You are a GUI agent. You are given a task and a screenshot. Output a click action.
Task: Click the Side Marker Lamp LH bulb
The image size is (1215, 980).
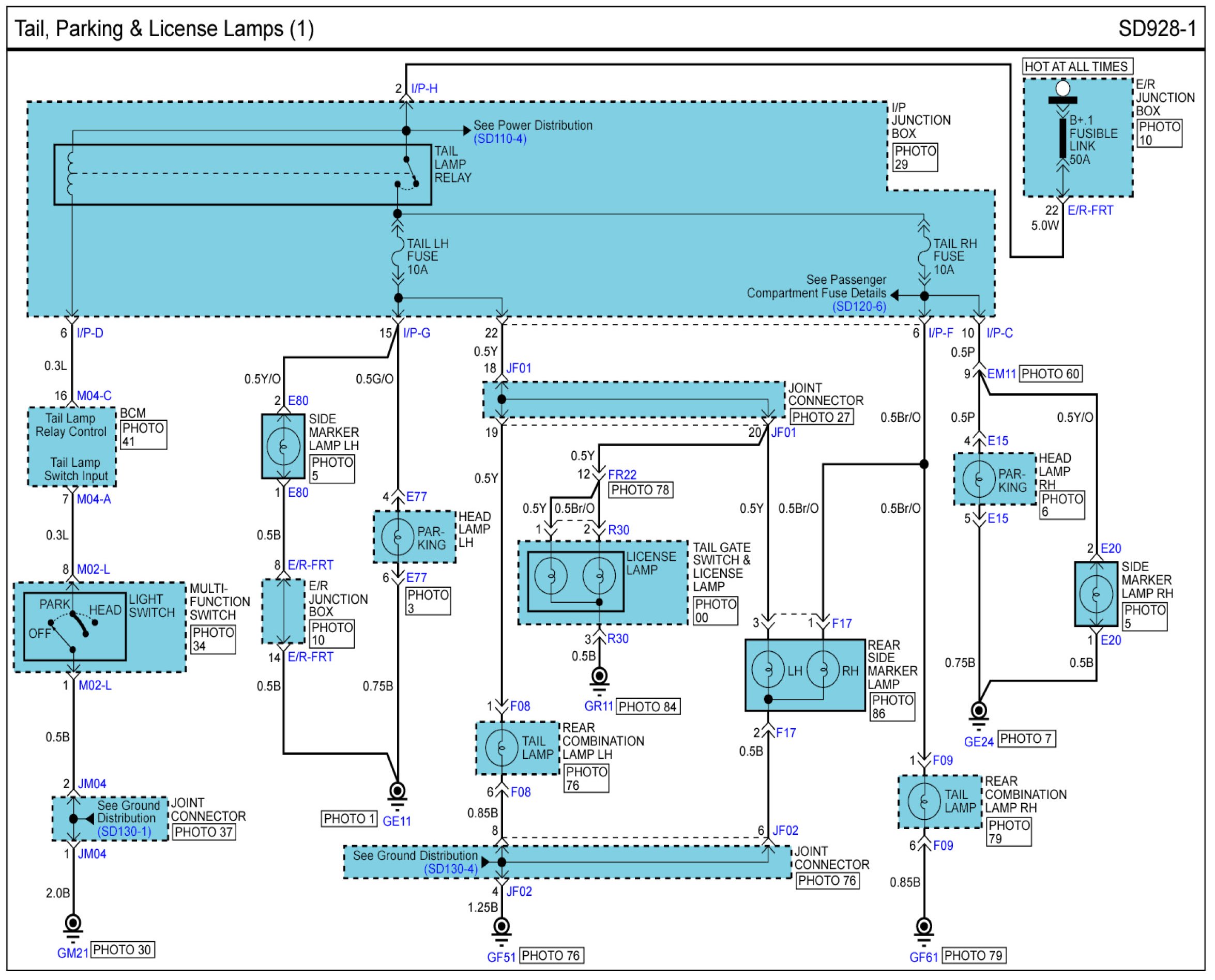pyautogui.click(x=283, y=446)
